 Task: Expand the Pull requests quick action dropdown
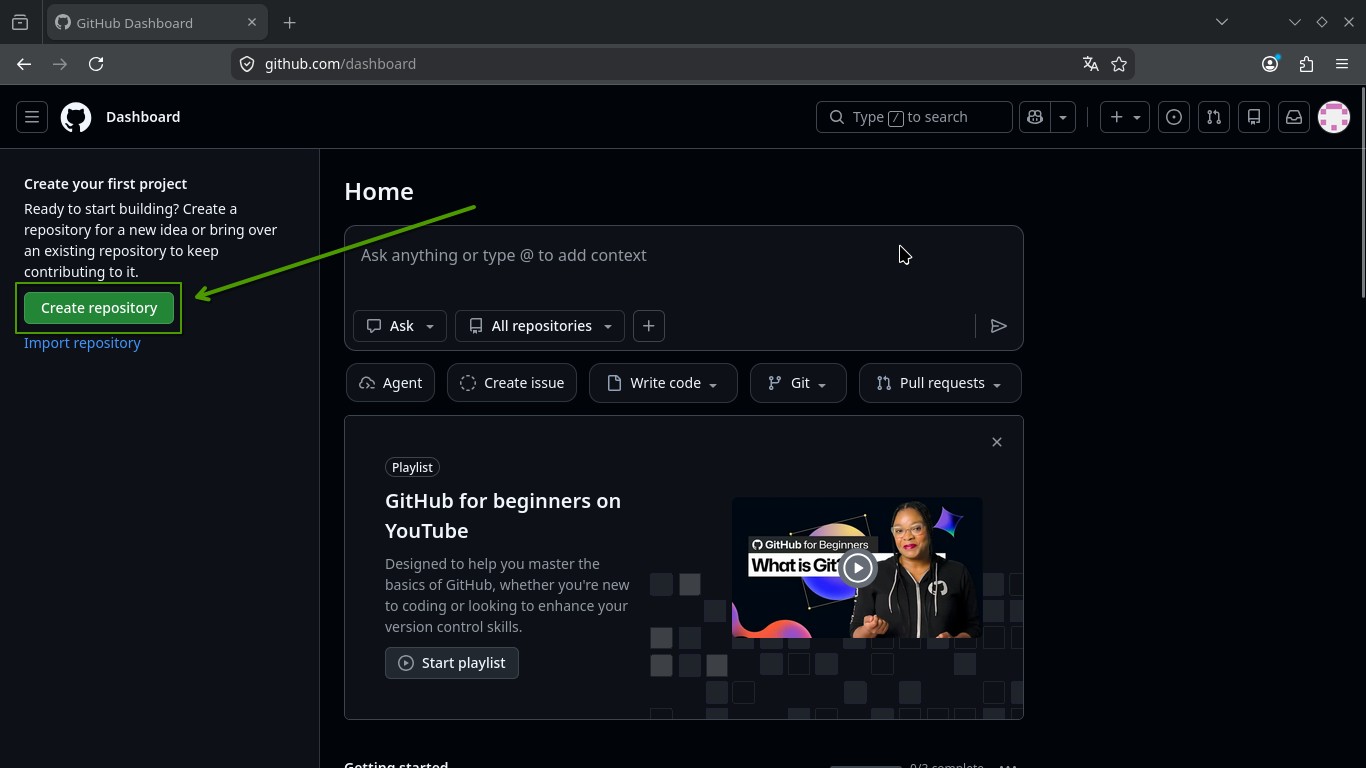pos(940,383)
